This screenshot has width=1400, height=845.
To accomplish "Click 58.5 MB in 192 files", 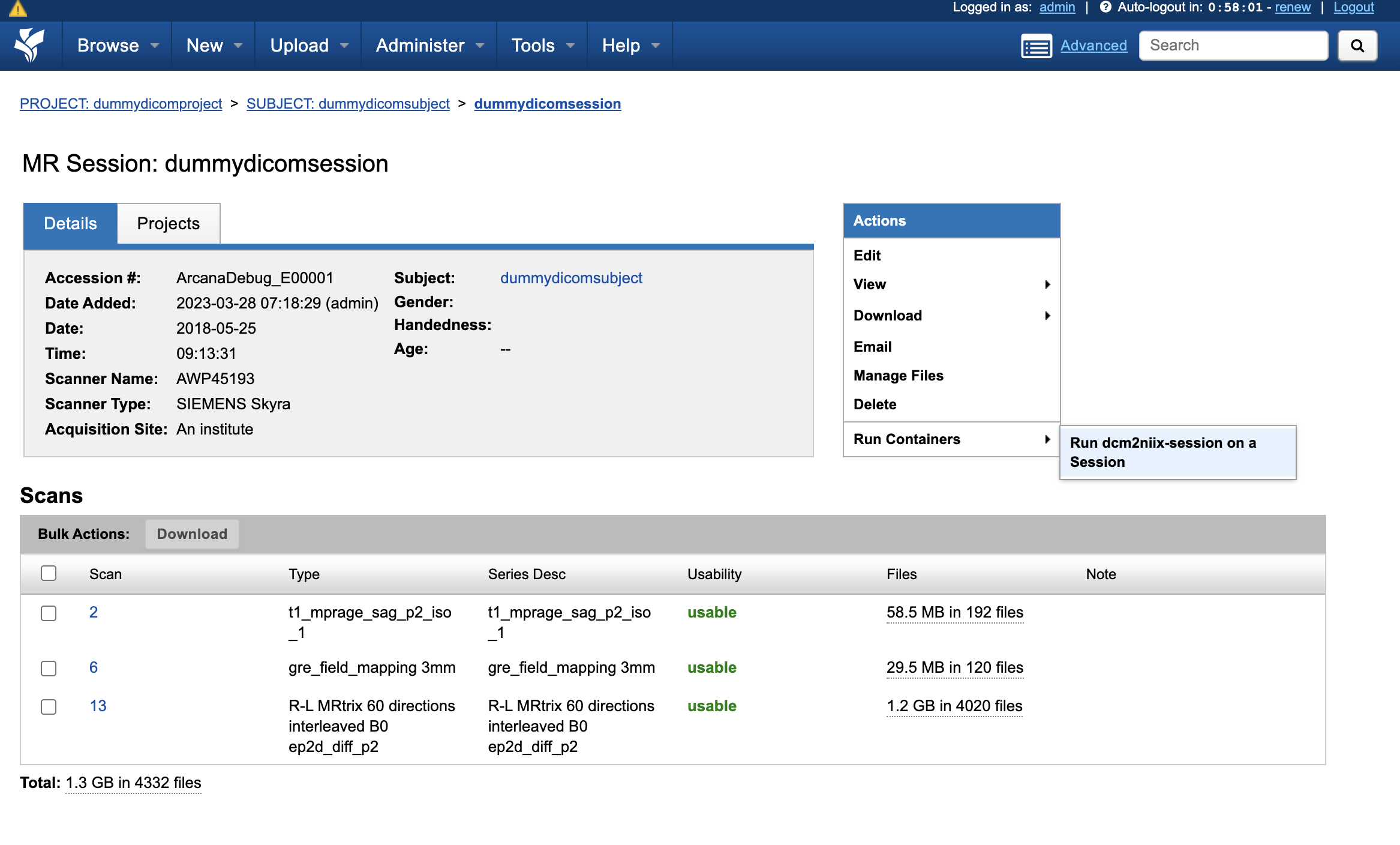I will point(955,612).
